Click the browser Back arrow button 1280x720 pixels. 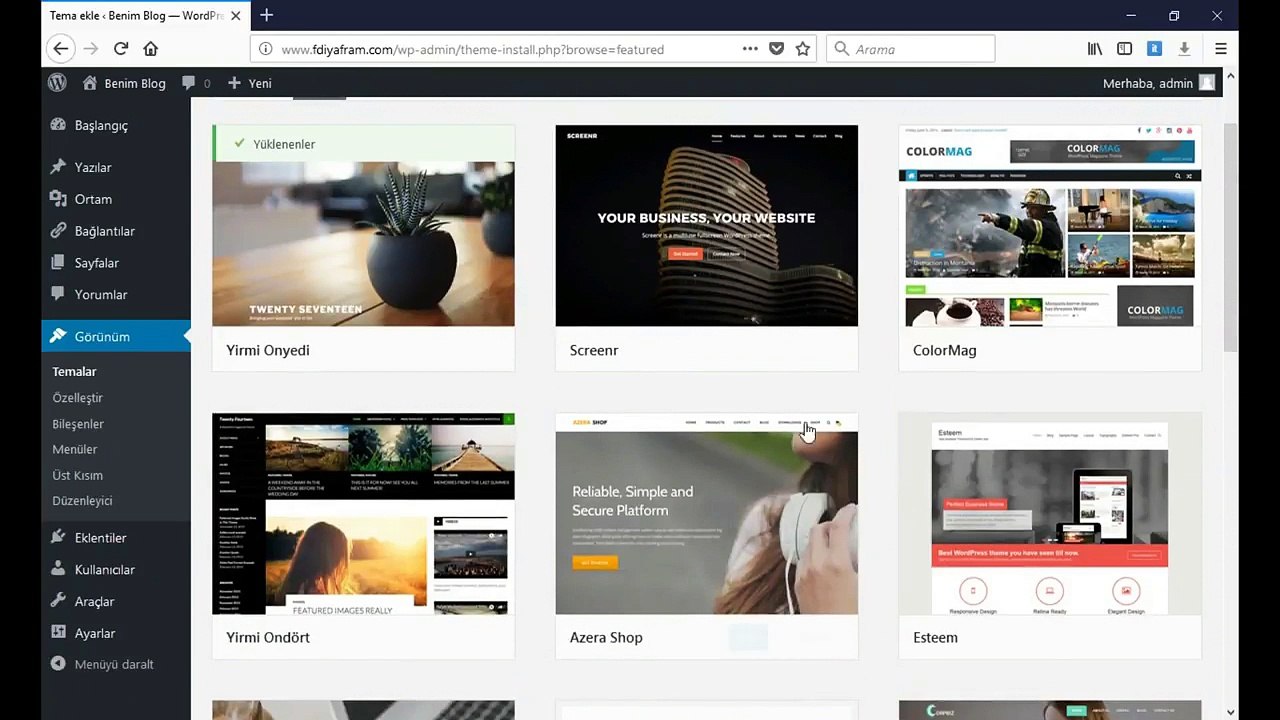[60, 49]
